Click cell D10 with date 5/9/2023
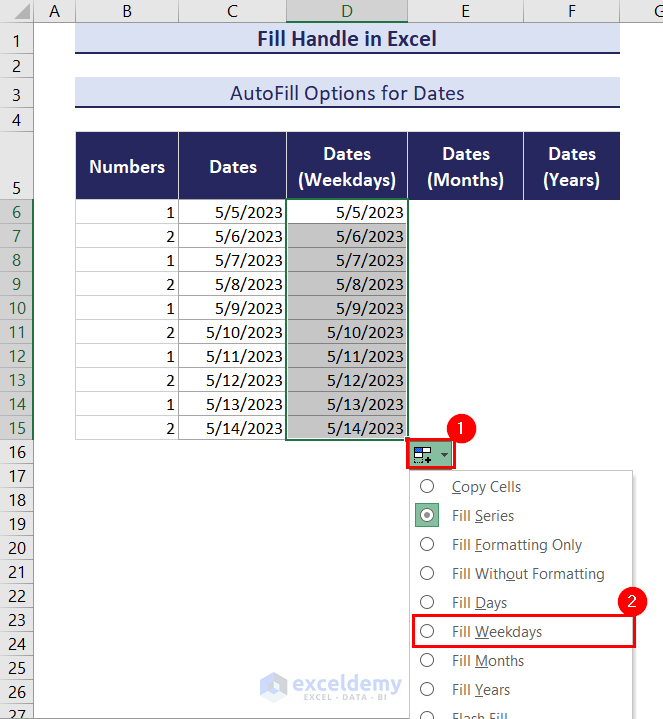663x719 pixels. (x=347, y=308)
